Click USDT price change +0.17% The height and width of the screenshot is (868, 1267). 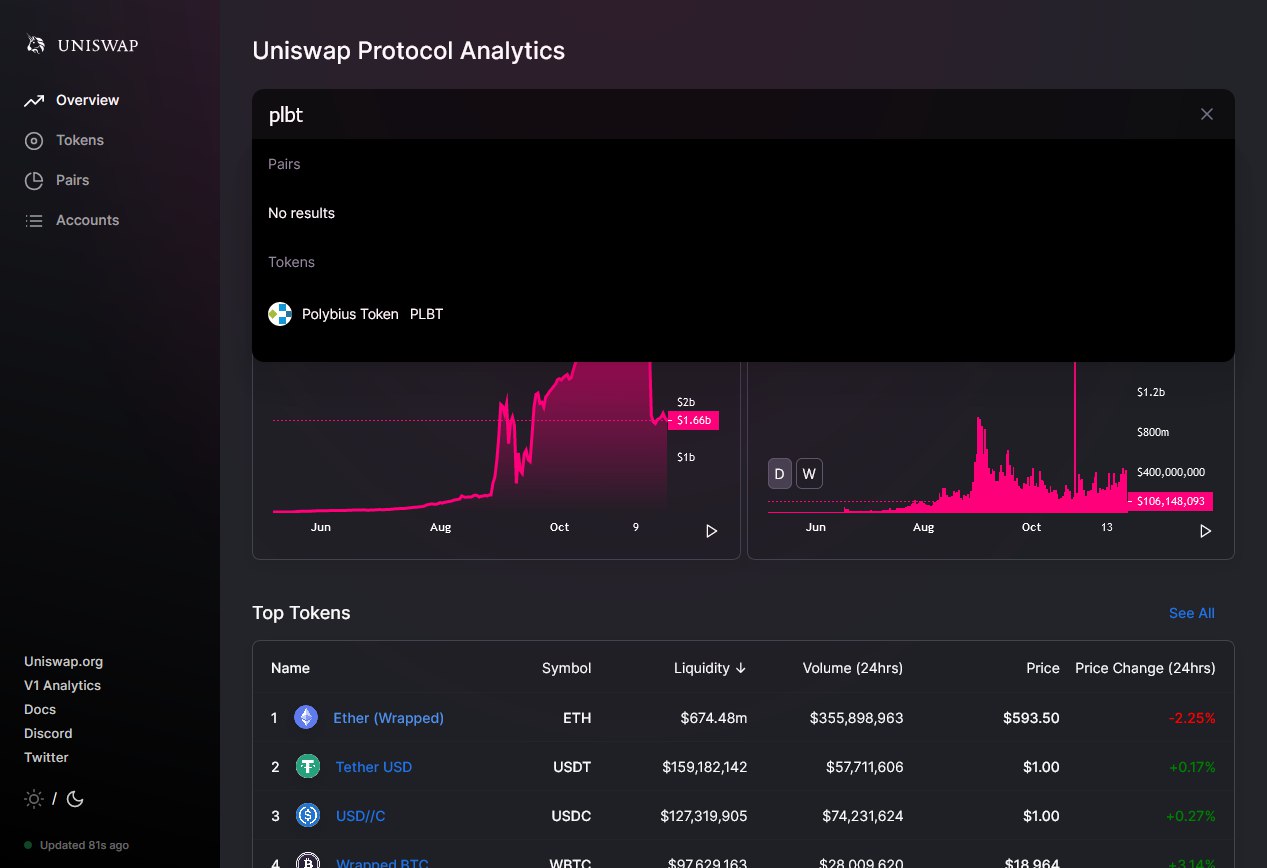1191,767
